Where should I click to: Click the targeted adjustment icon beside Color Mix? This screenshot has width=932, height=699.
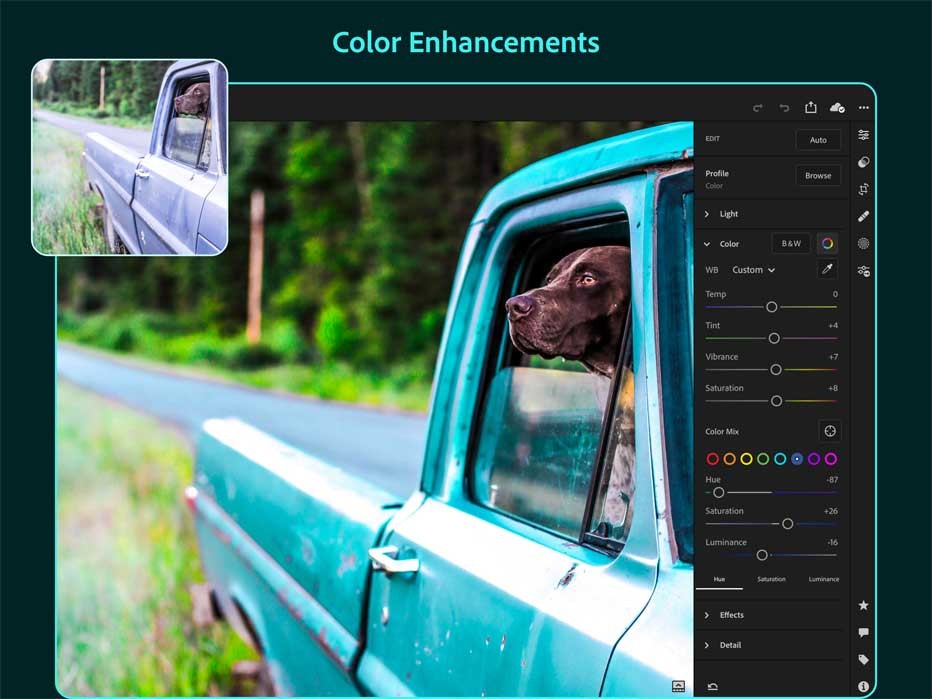(x=830, y=431)
